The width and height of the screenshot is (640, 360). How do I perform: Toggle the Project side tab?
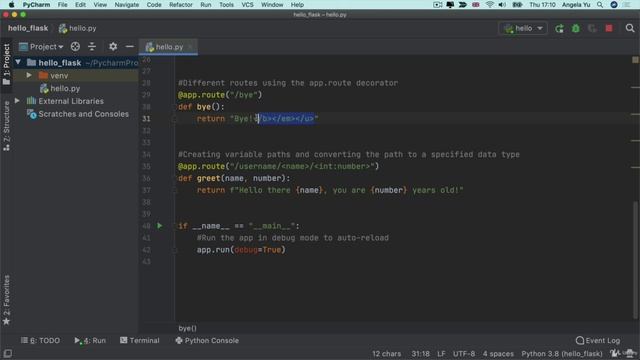(6, 64)
